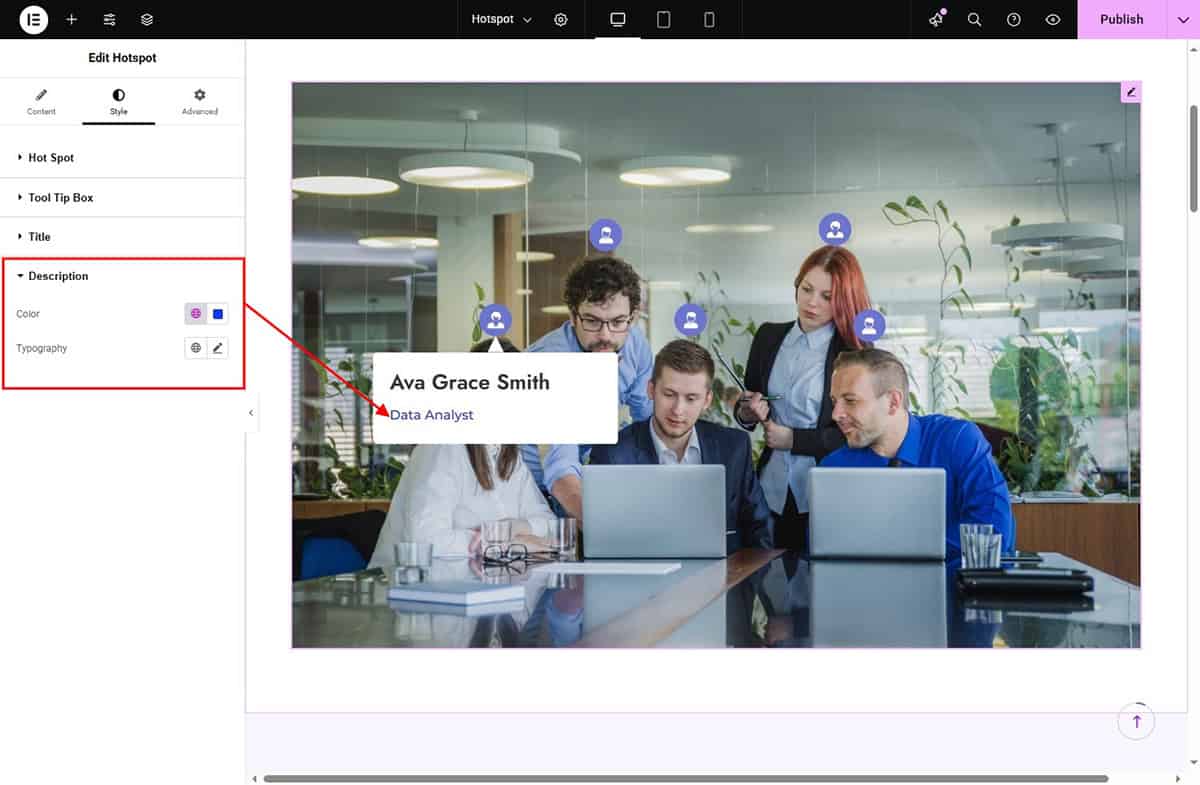Switch to tablet device view
The height and width of the screenshot is (785, 1200).
[663, 19]
